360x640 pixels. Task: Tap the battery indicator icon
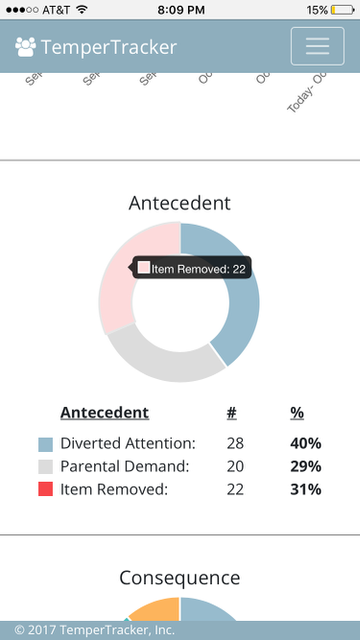coord(343,10)
